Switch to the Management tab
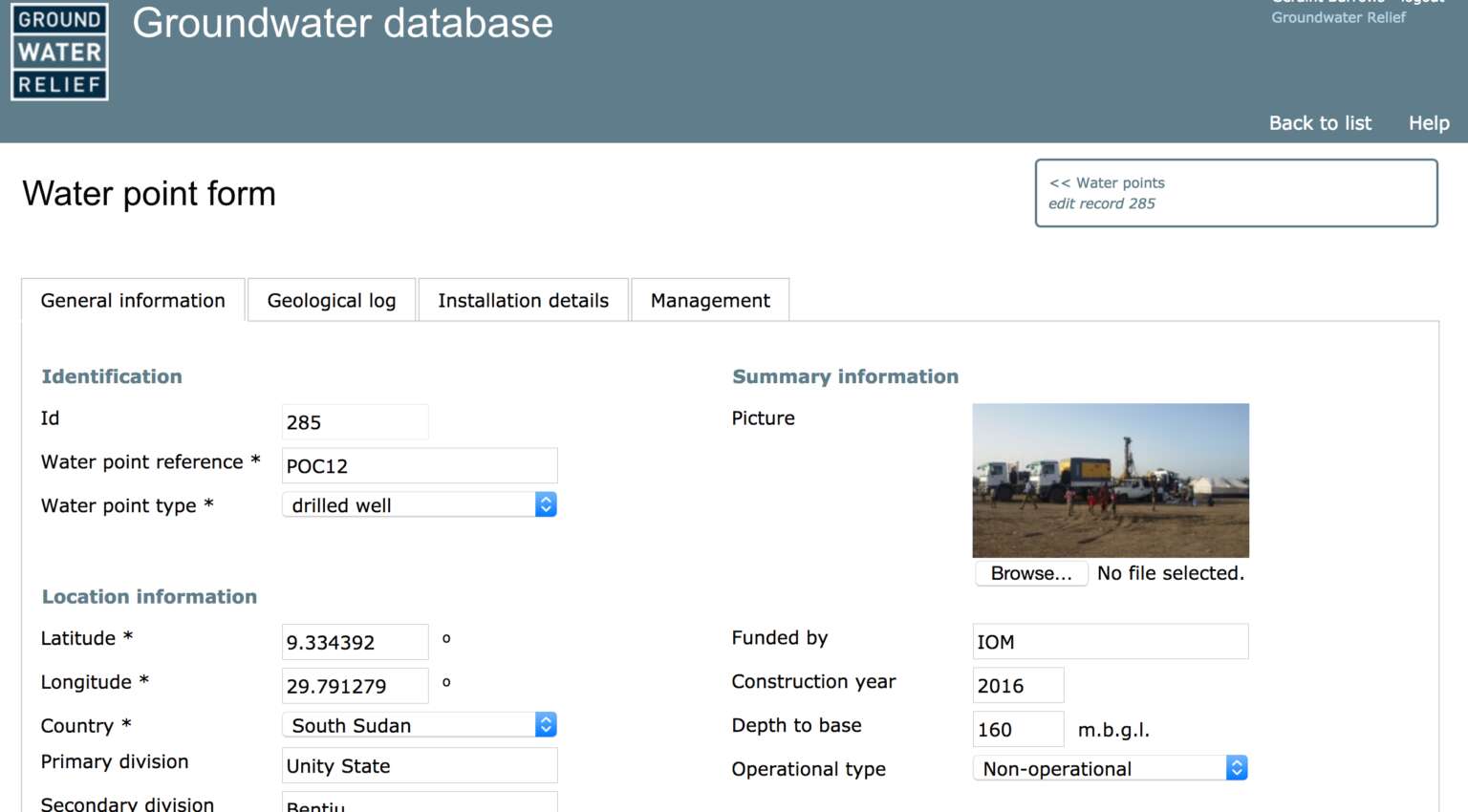Image resolution: width=1468 pixels, height=812 pixels. [x=710, y=300]
